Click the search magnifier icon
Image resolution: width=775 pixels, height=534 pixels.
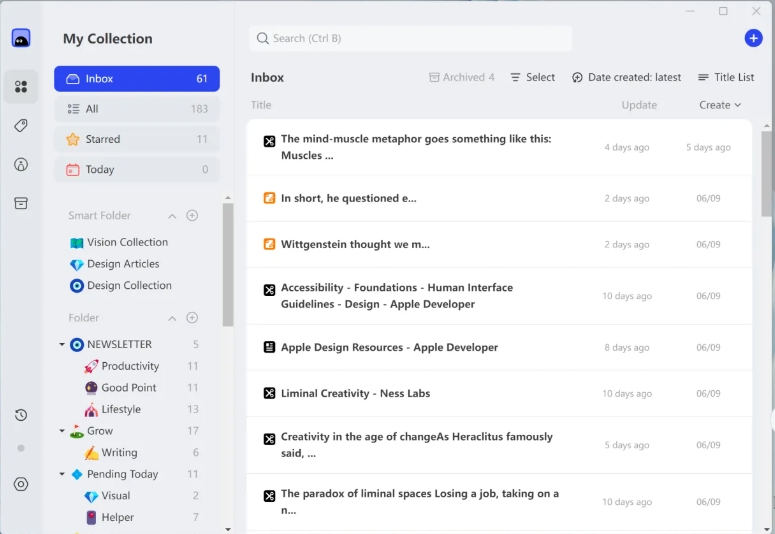pos(263,38)
